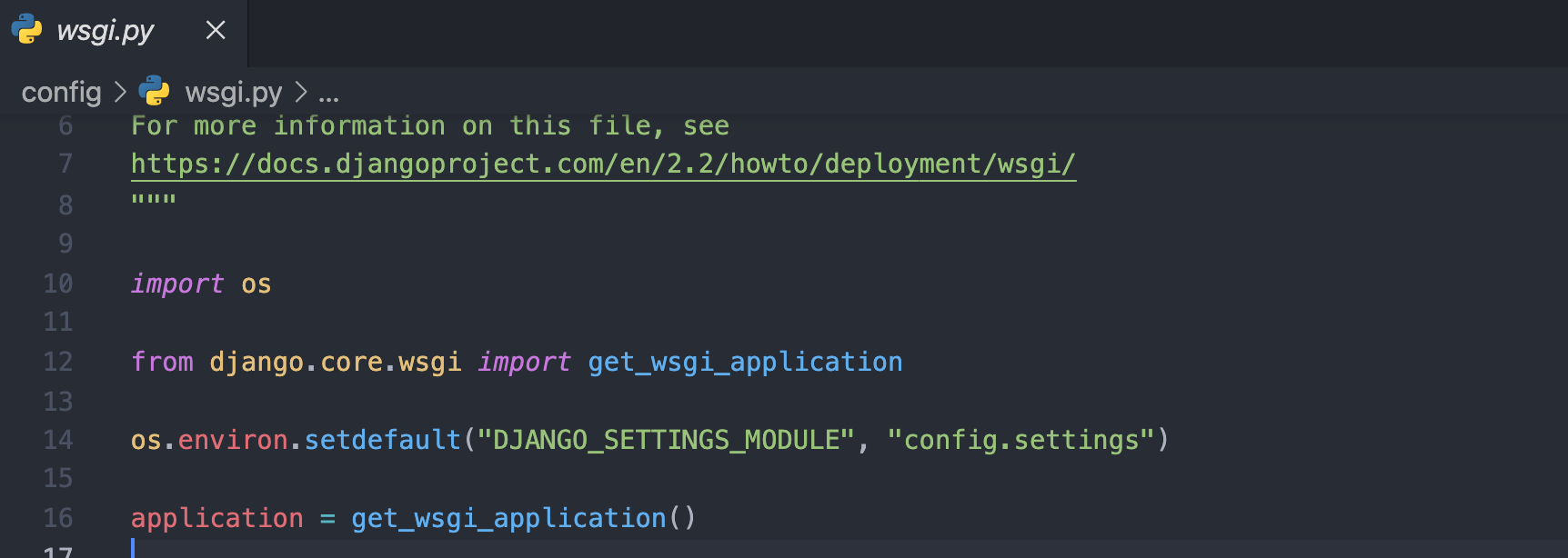Click 'os' module name on line 10
The height and width of the screenshot is (558, 1568).
pos(256,284)
